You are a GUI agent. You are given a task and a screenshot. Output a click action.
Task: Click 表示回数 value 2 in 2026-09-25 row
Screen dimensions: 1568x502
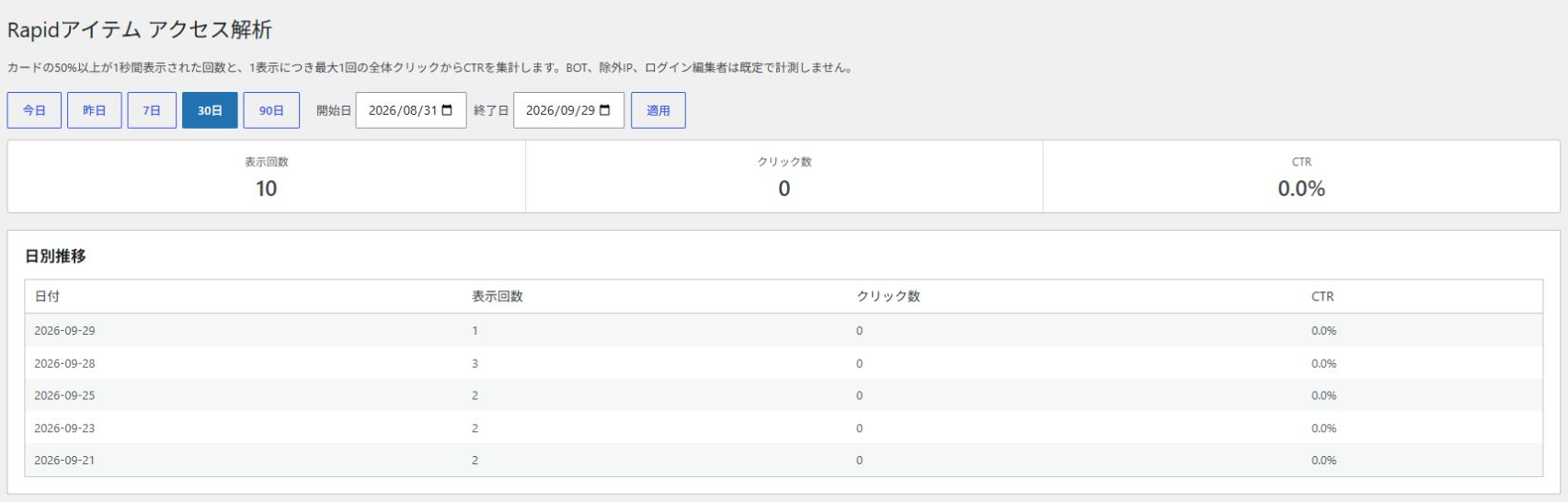pyautogui.click(x=475, y=395)
